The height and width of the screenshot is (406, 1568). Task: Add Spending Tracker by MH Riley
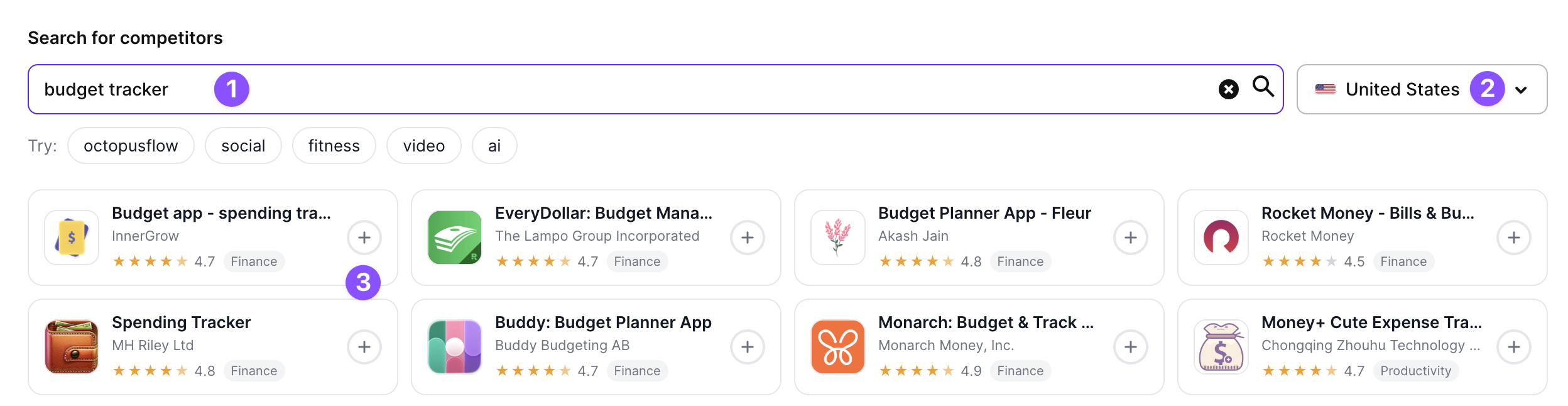[364, 347]
